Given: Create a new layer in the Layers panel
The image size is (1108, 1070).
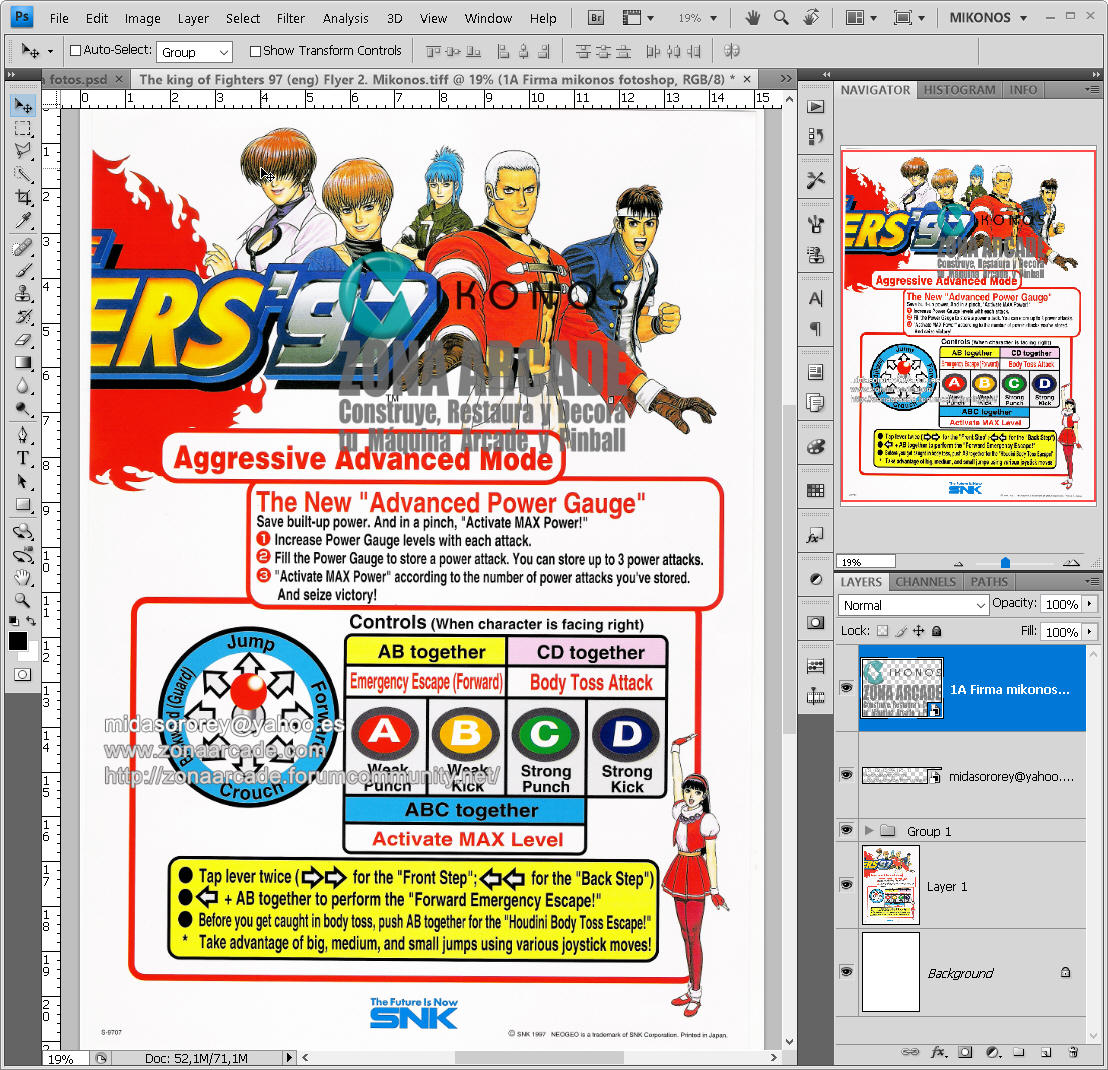Looking at the screenshot, I should pos(1045,1053).
